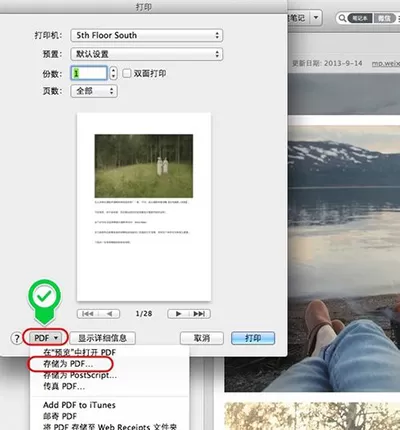Image resolution: width=400 pixels, height=430 pixels.
Task: Click the copies stepper arrows
Action: point(113,73)
